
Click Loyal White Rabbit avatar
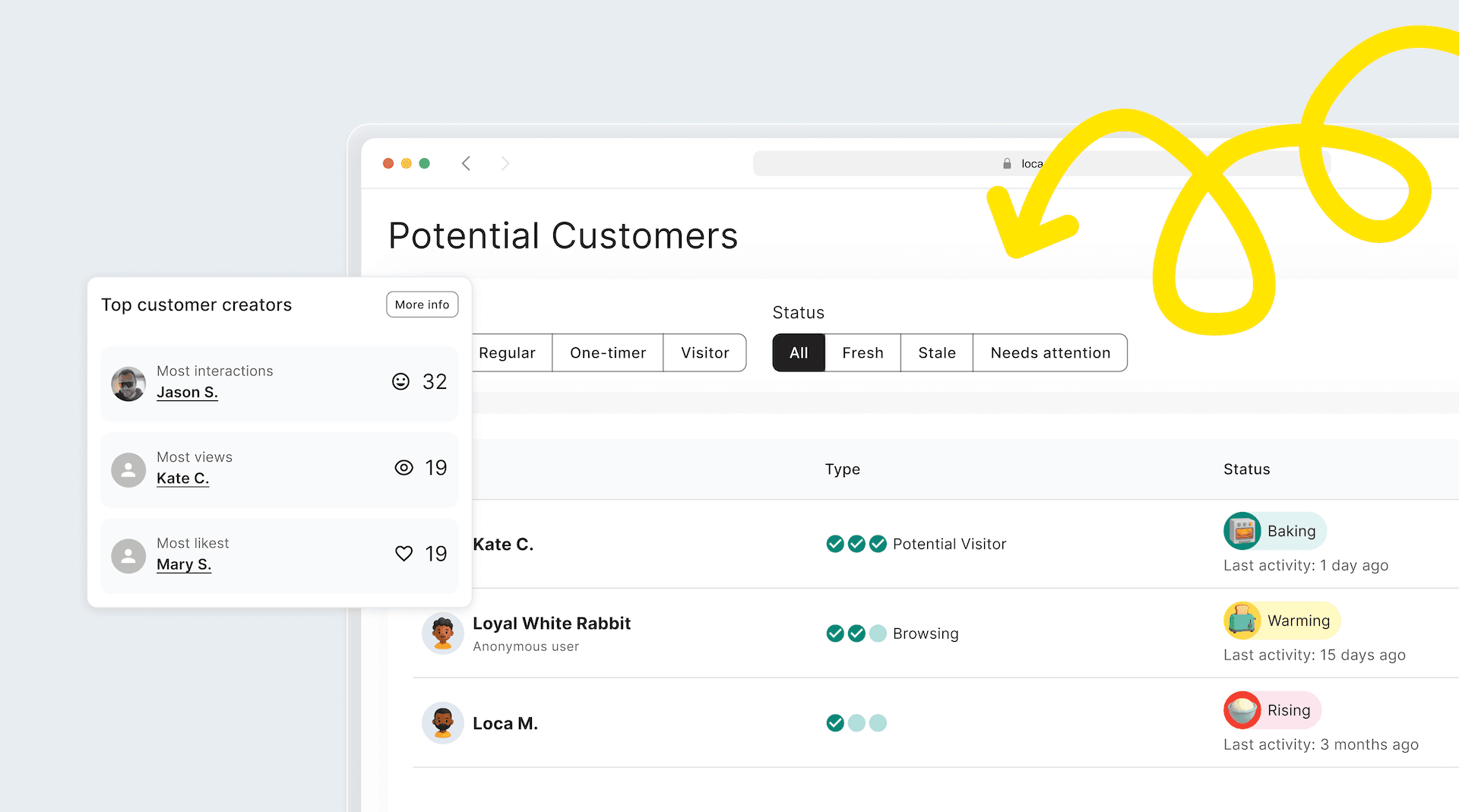(443, 633)
